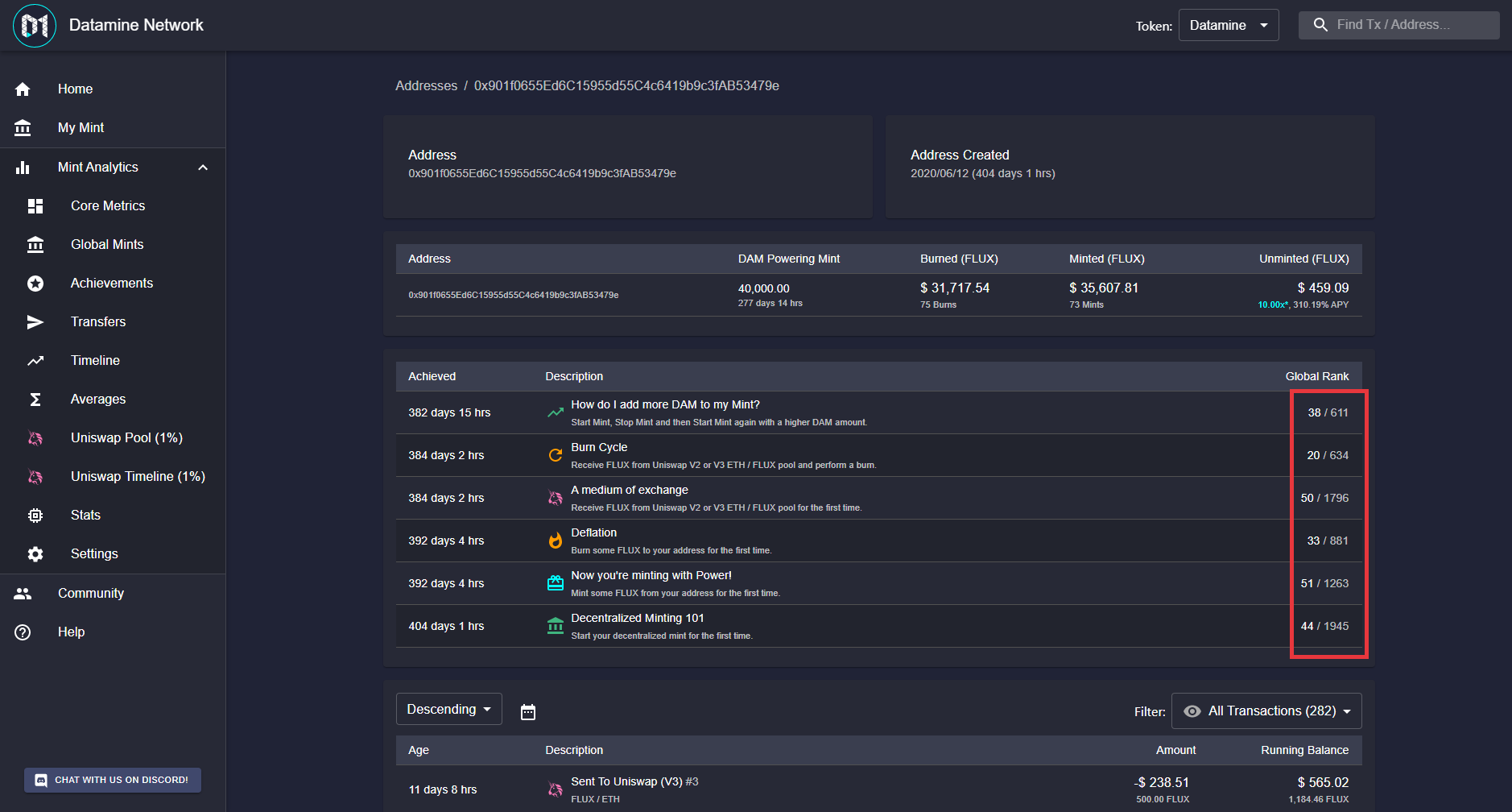The image size is (1512, 812).
Task: Open Uniswap Pool (1%) page
Action: click(x=113, y=438)
